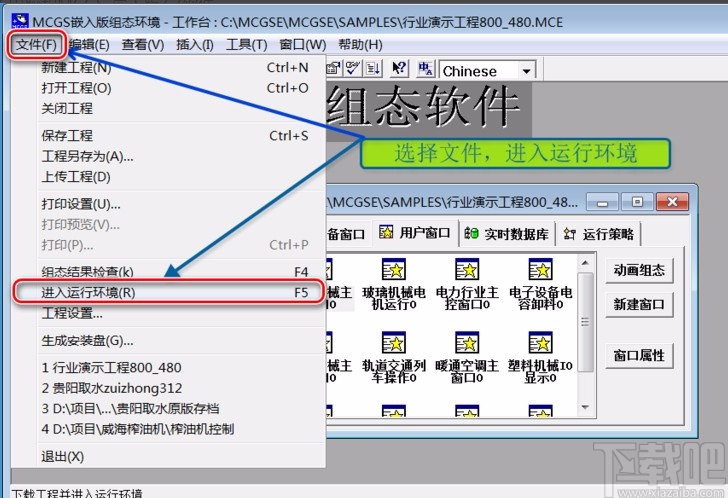Viewport: 728px width, 498px height.
Task: Click the 新建窗口 button
Action: (639, 304)
